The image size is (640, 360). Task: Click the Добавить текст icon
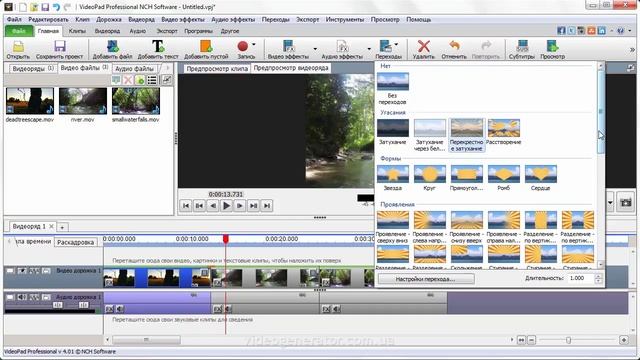[x=158, y=46]
